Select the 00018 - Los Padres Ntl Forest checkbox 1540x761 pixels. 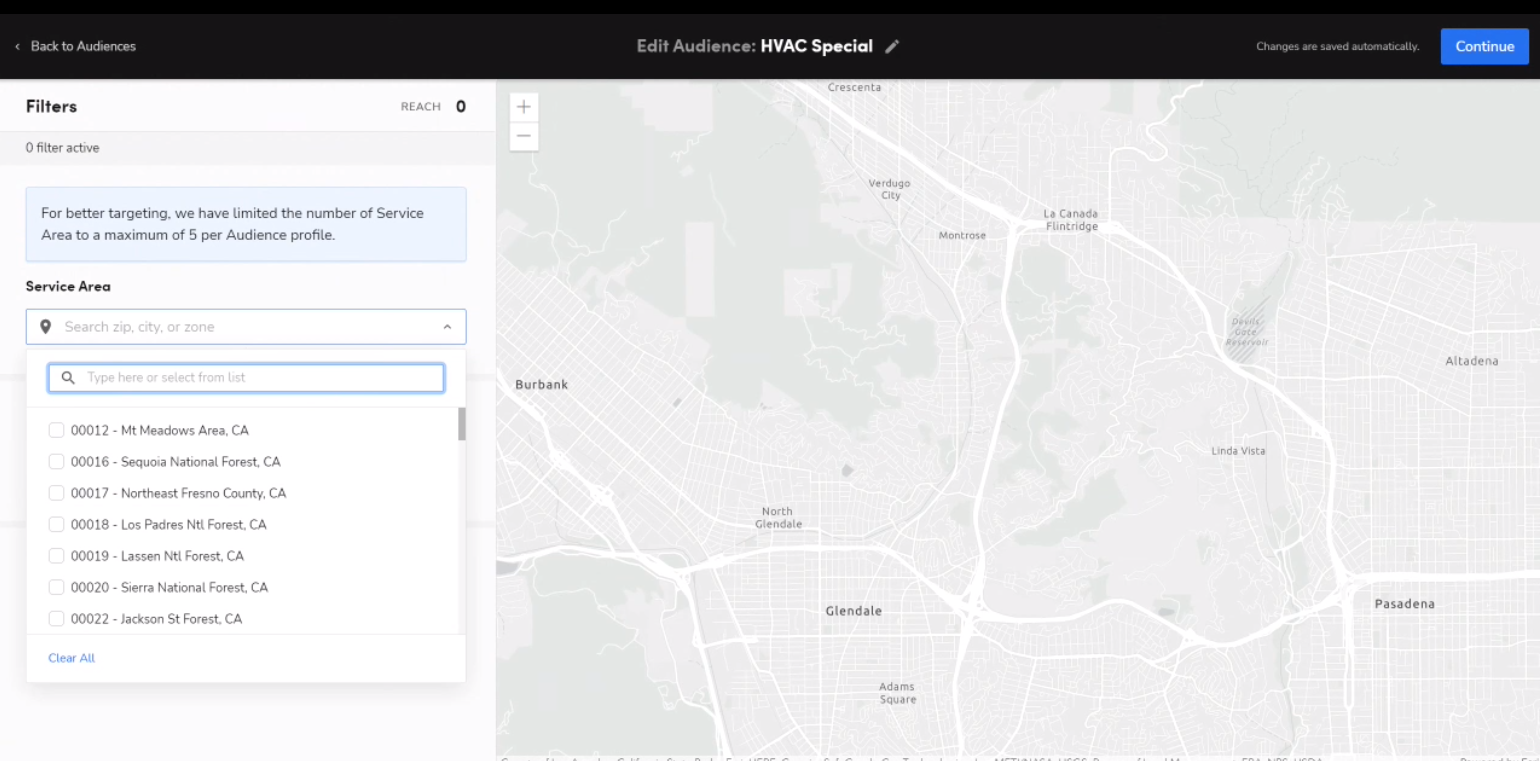[x=57, y=525]
